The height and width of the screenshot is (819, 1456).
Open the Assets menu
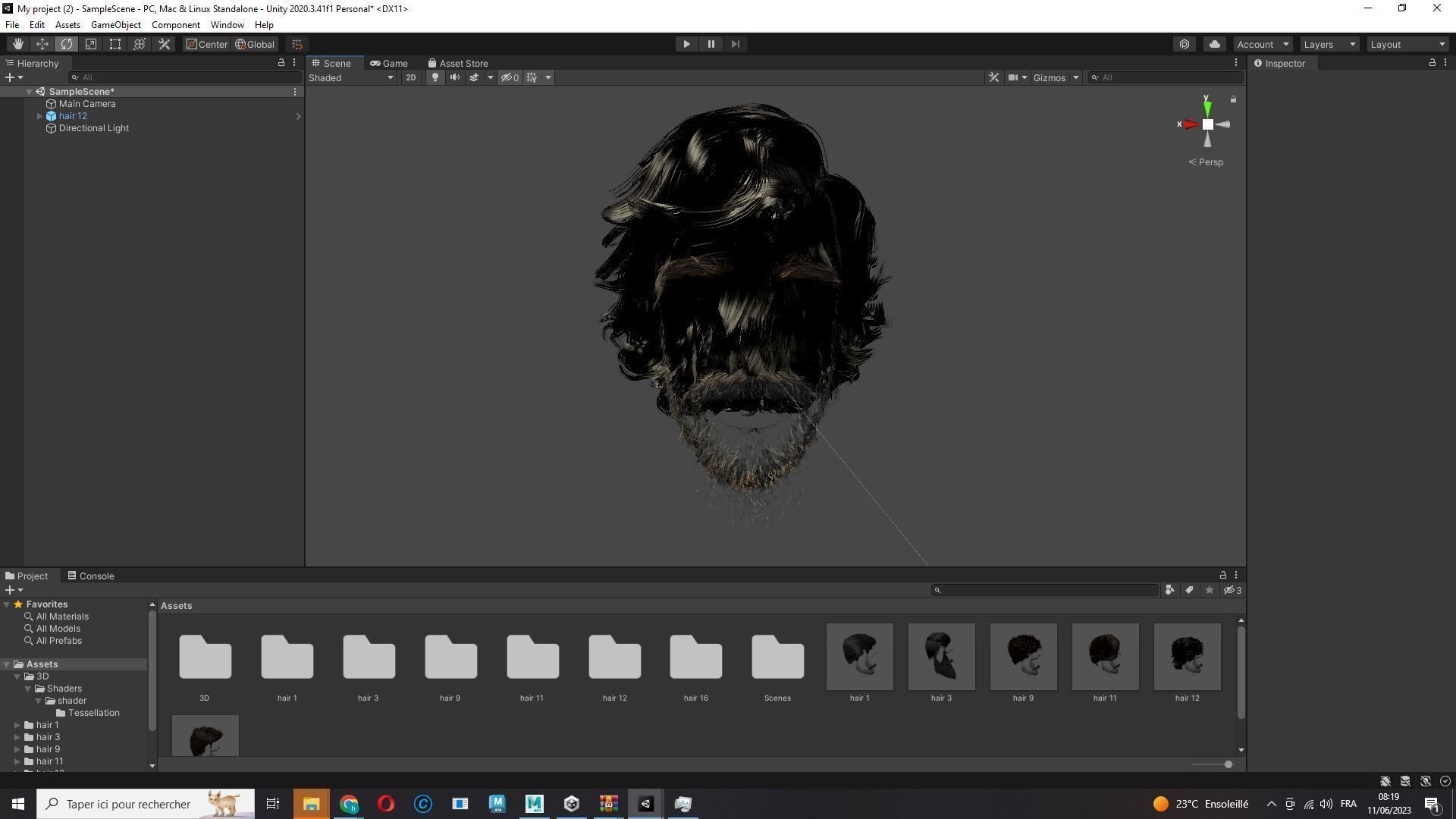[67, 25]
